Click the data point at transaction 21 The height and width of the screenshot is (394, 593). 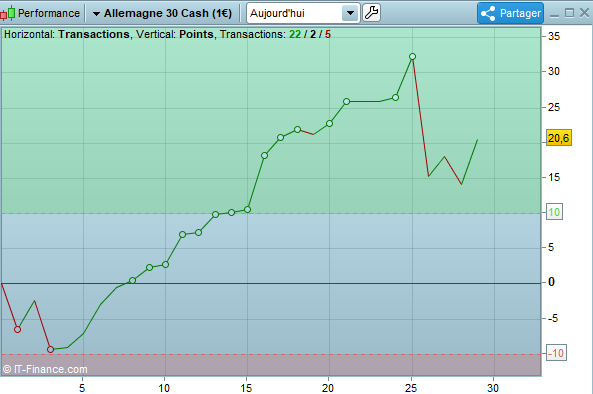click(346, 101)
